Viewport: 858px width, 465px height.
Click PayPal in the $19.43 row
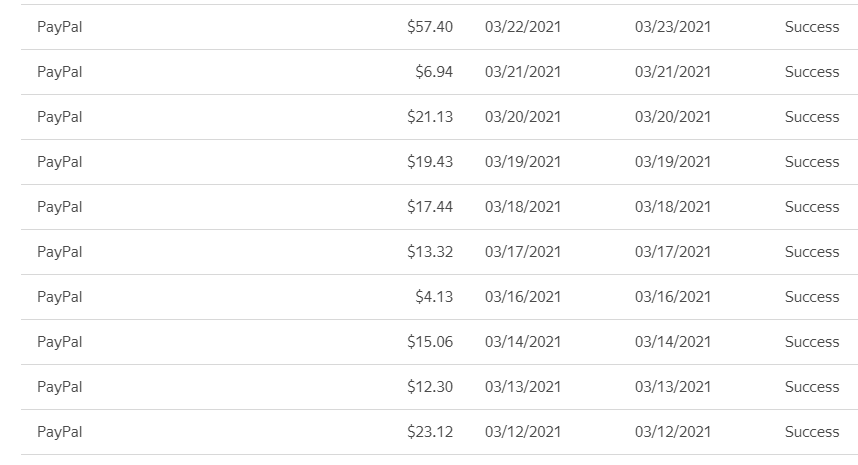pos(59,162)
